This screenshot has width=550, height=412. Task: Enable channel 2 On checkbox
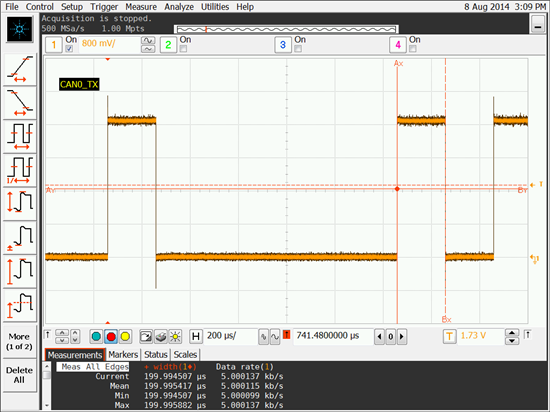(183, 49)
